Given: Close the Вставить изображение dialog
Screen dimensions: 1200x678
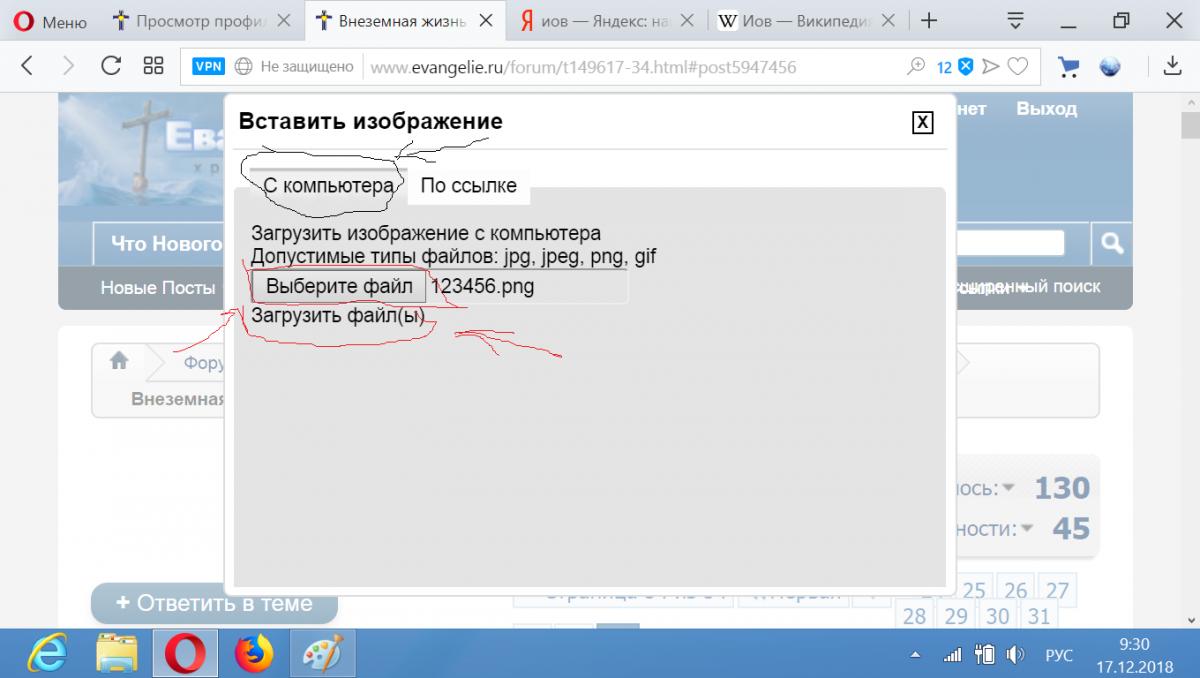Looking at the screenshot, I should click(x=922, y=122).
